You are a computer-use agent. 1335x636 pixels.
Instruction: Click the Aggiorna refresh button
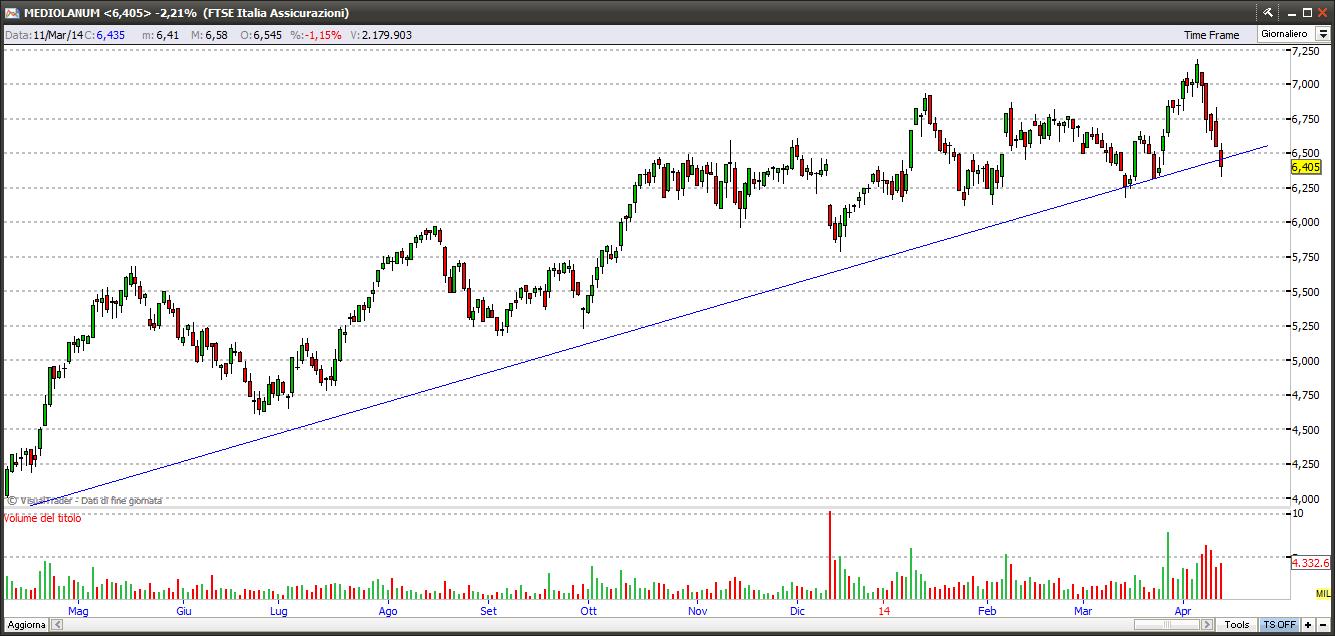[25, 625]
